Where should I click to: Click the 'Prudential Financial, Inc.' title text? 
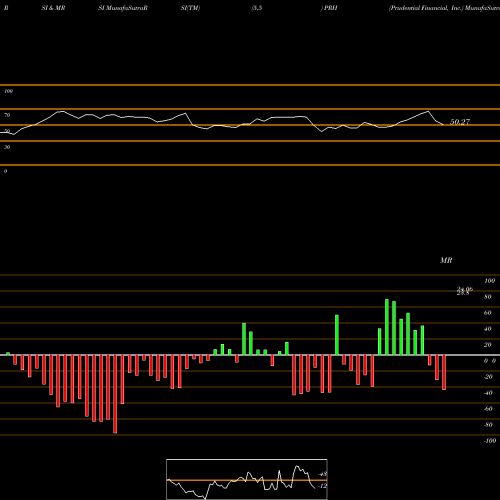426,8
